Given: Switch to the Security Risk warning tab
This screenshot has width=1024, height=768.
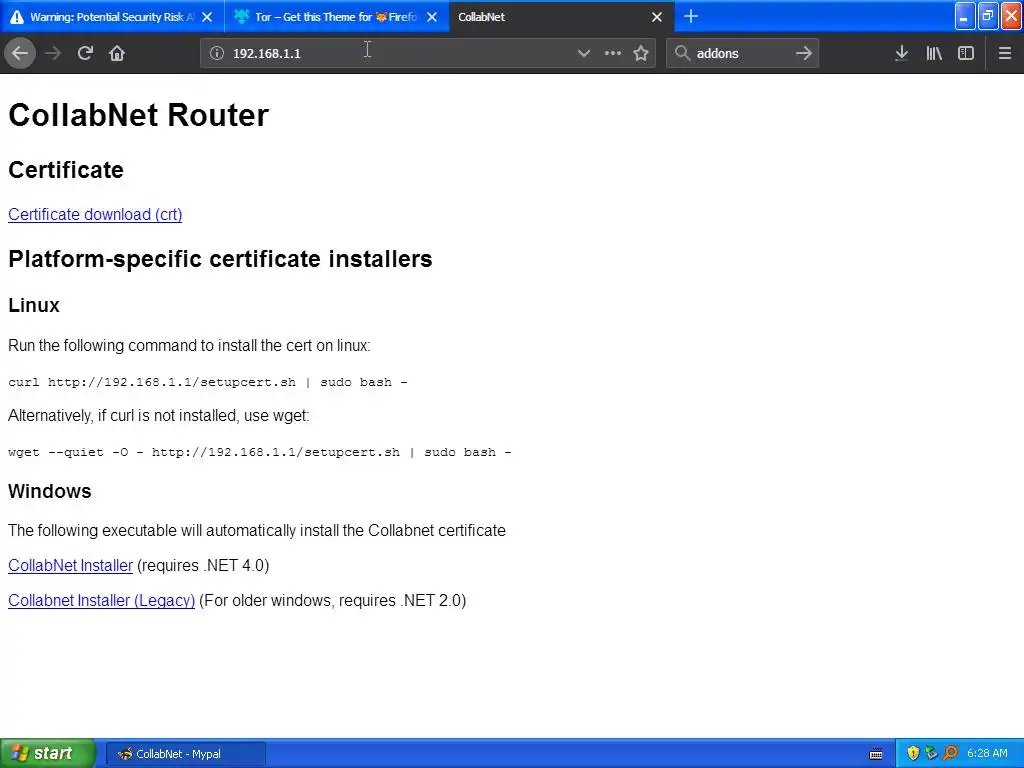Looking at the screenshot, I should click(x=112, y=17).
